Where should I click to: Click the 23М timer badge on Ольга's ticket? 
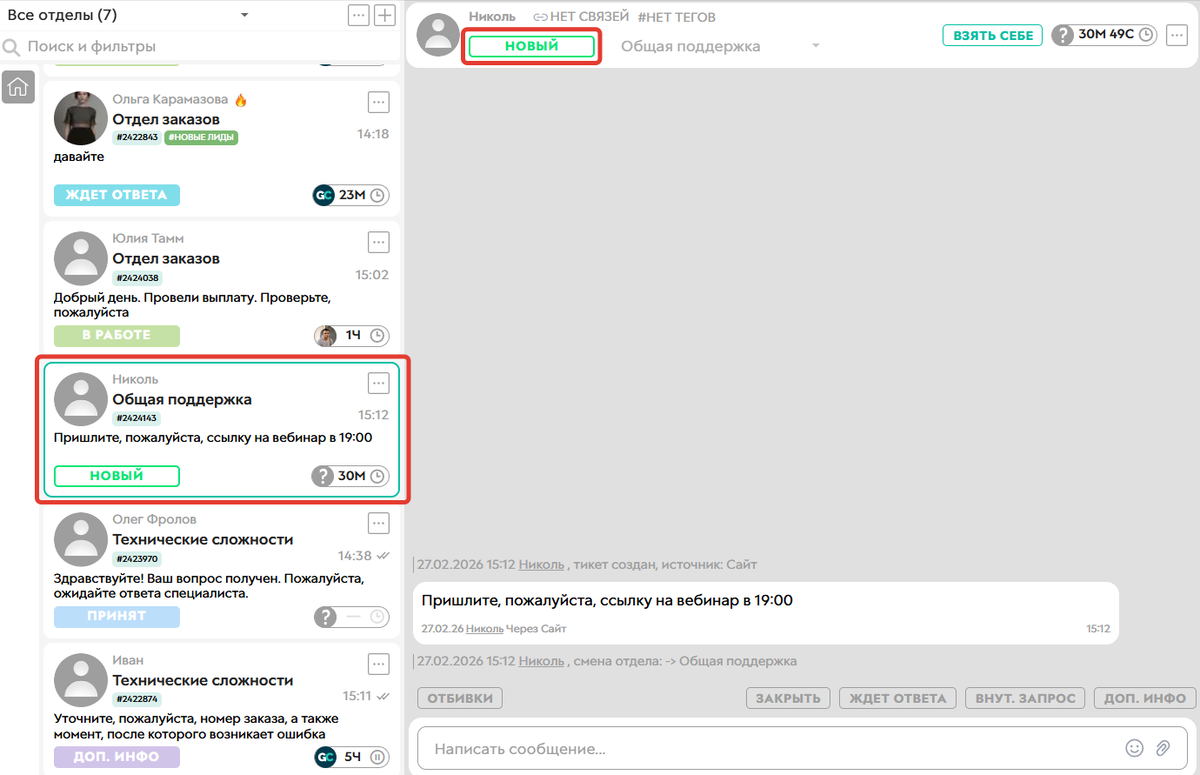tap(351, 195)
